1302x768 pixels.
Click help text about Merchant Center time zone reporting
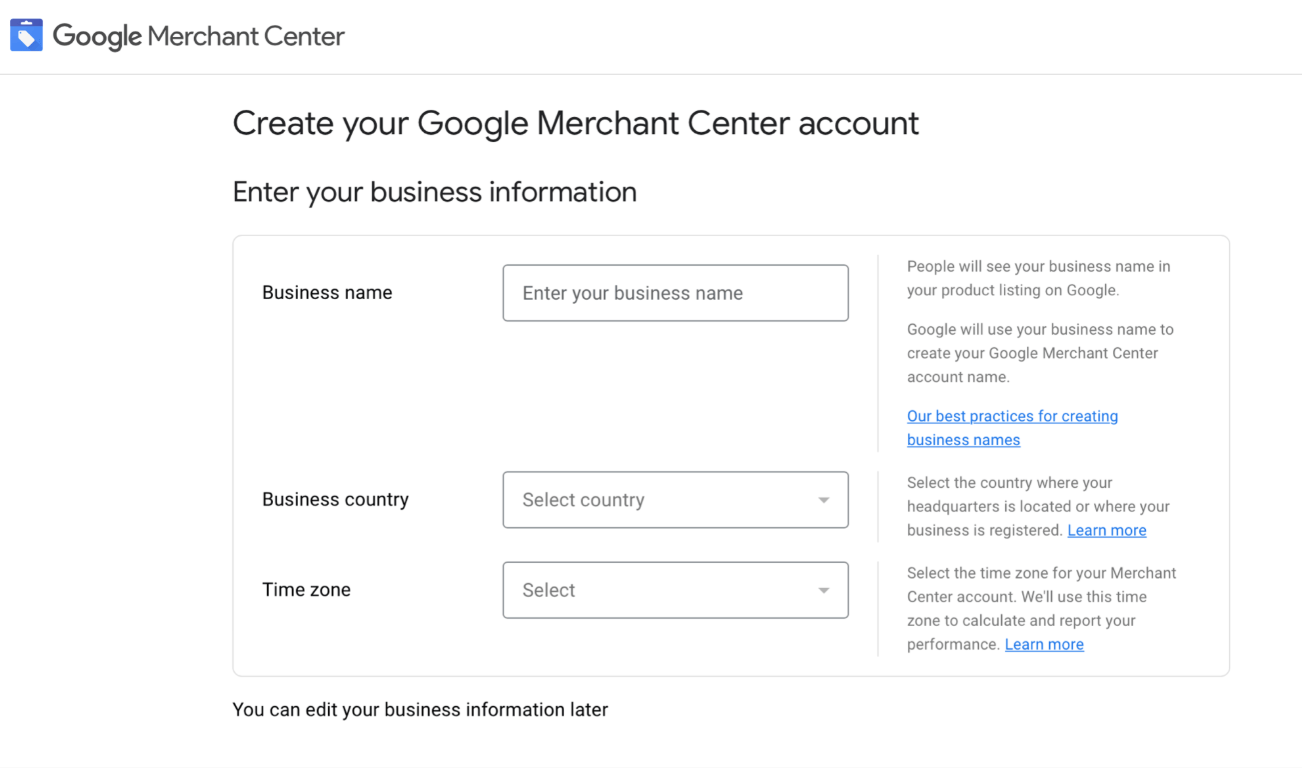(x=1040, y=597)
